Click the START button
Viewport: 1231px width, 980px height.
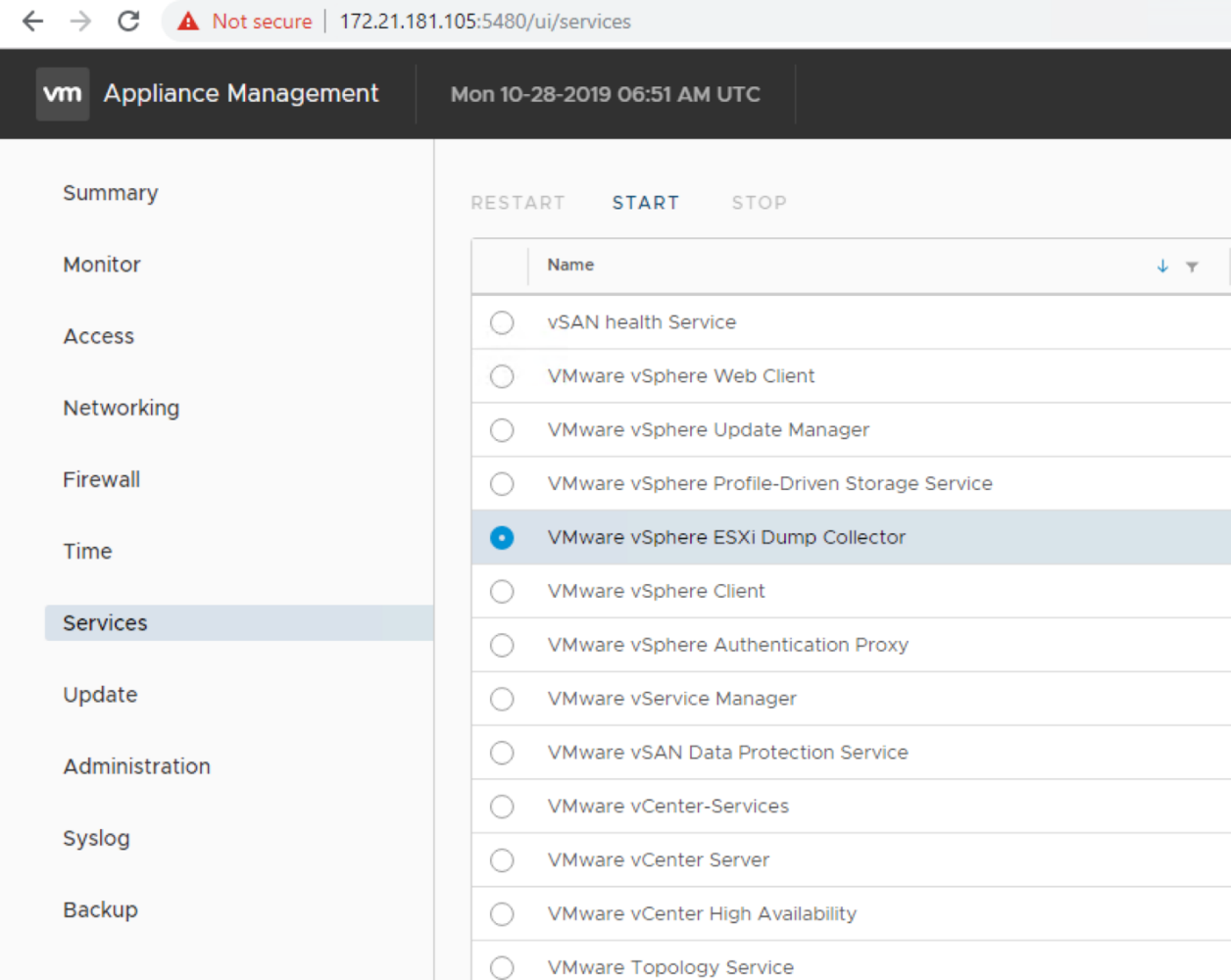tap(645, 203)
